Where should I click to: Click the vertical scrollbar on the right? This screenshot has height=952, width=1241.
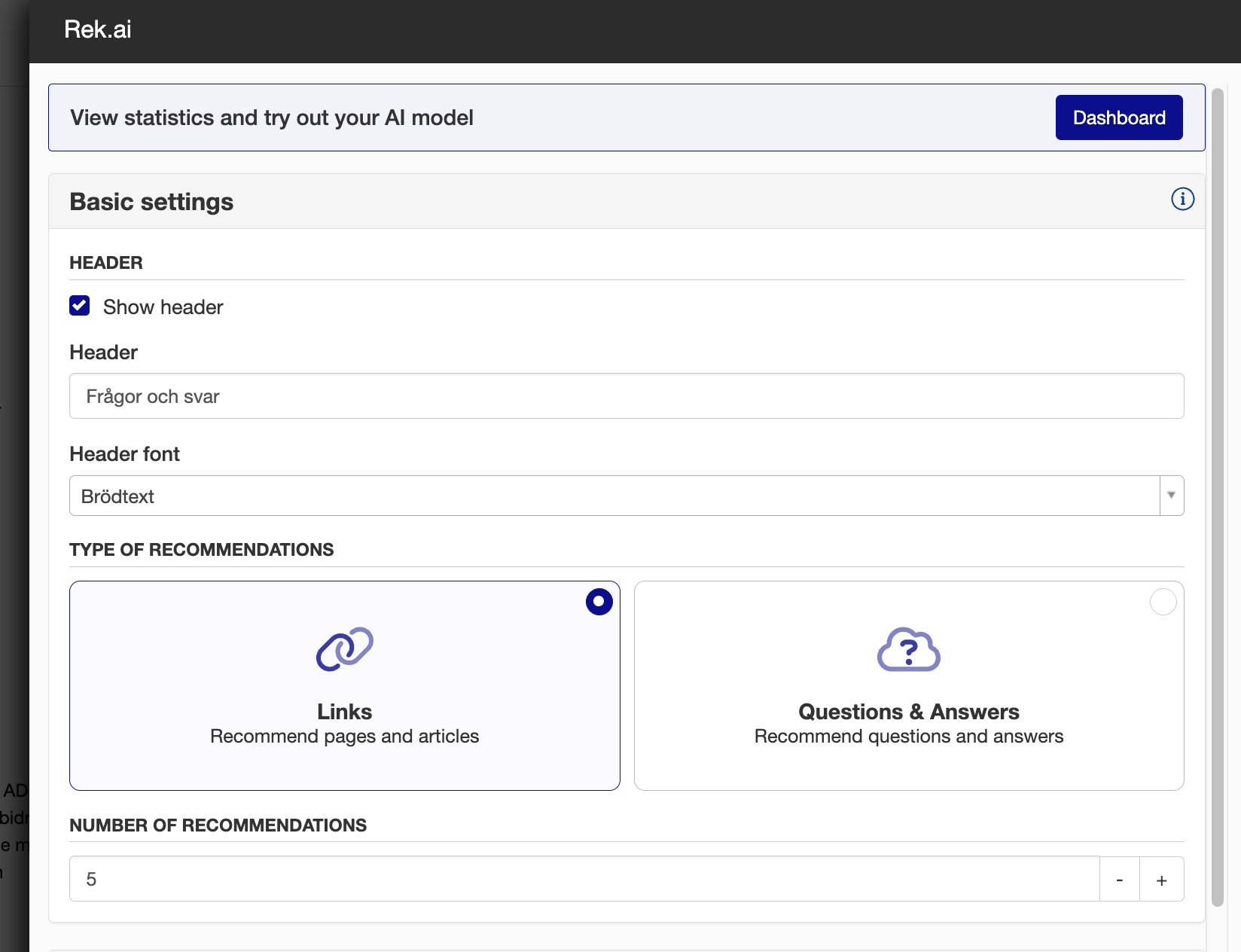click(1217, 497)
